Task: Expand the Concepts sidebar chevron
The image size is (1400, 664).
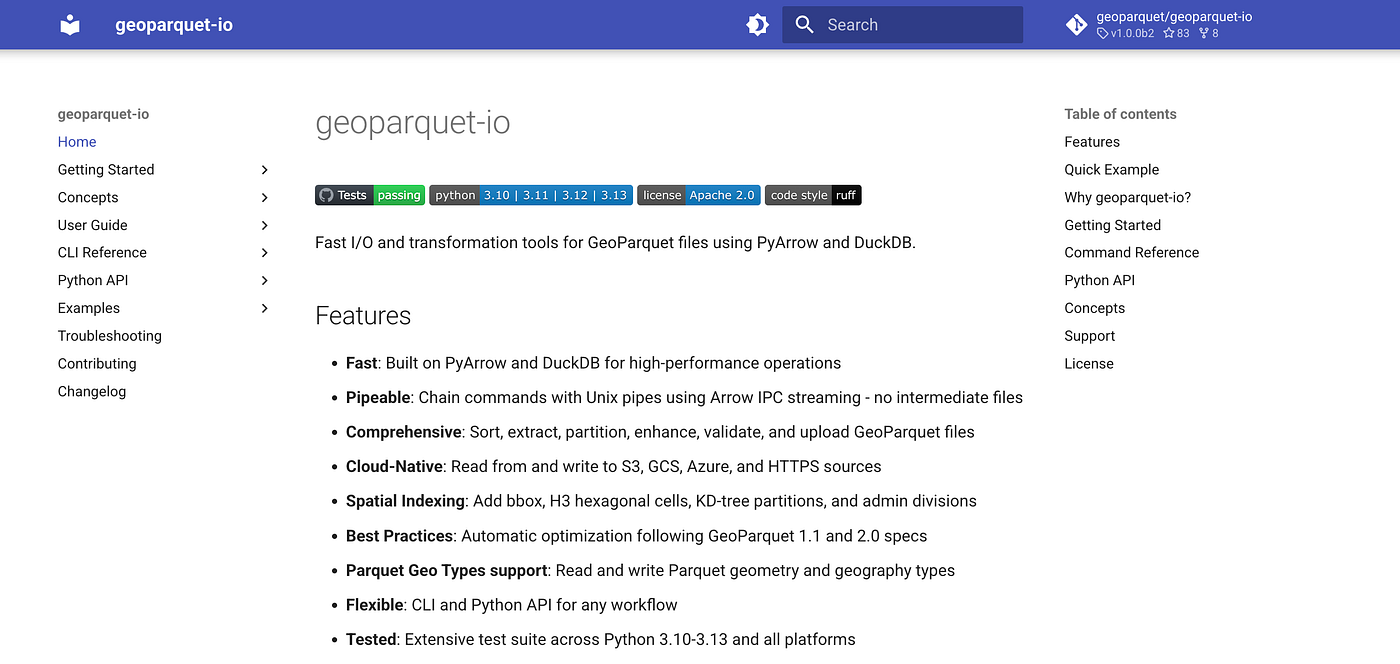Action: [x=264, y=198]
